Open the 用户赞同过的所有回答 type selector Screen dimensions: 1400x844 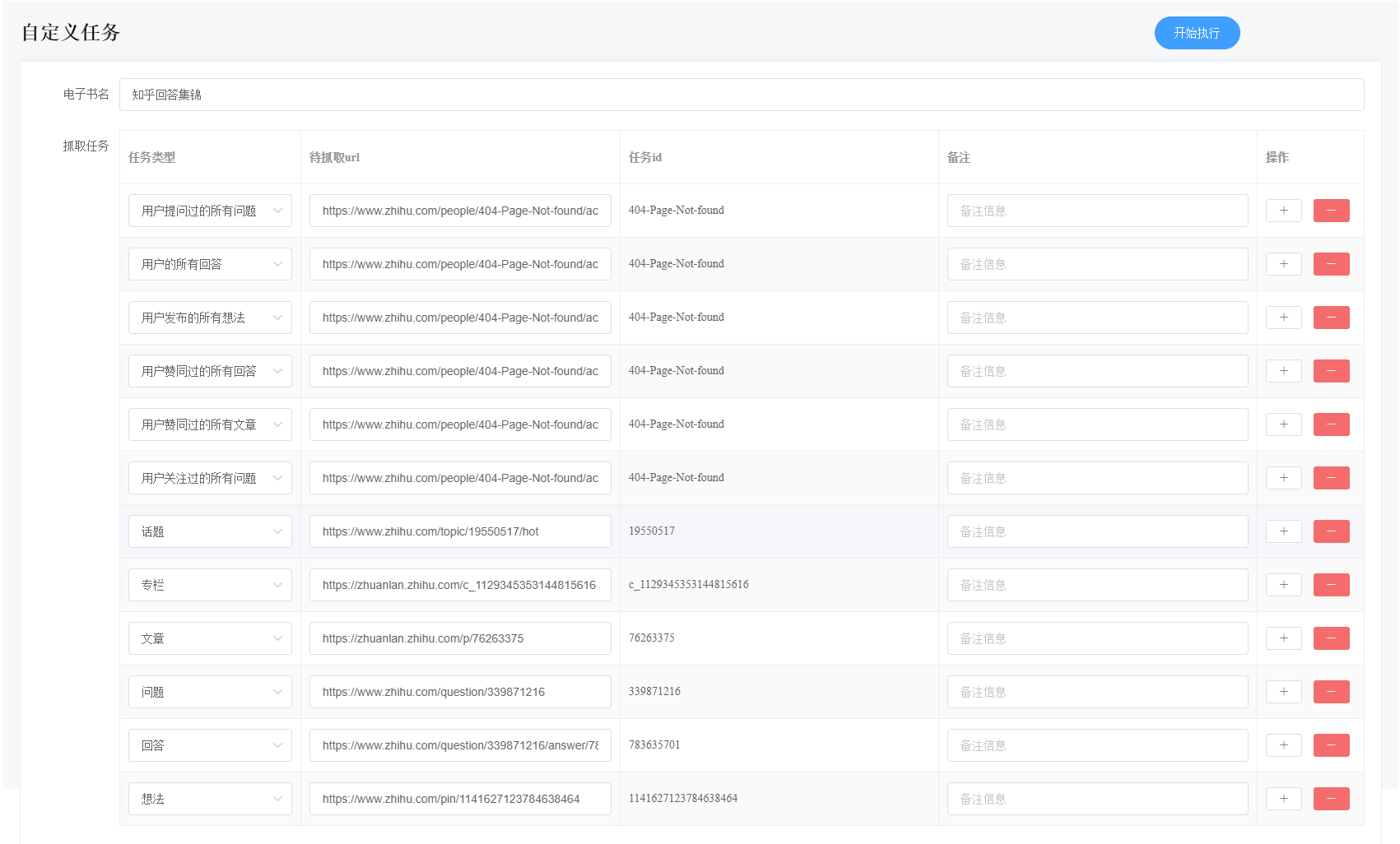tap(210, 371)
